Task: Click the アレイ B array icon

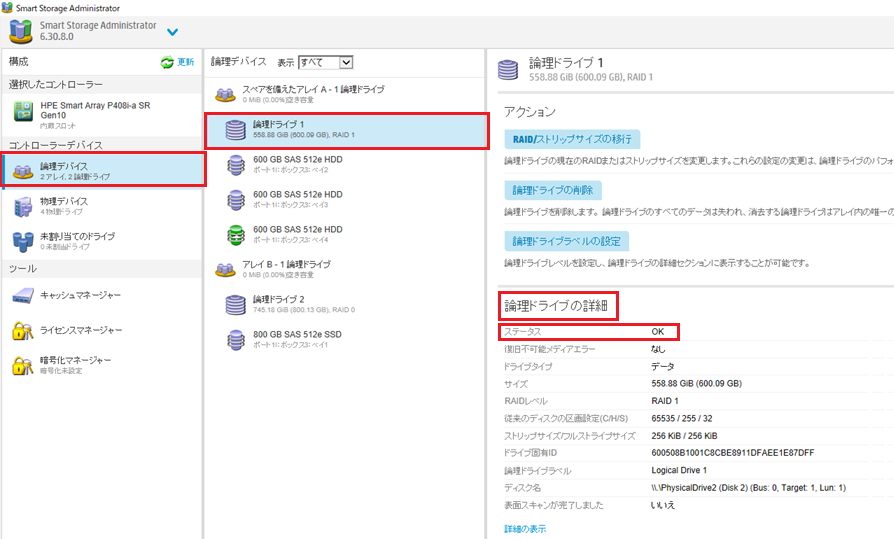Action: 225,269
